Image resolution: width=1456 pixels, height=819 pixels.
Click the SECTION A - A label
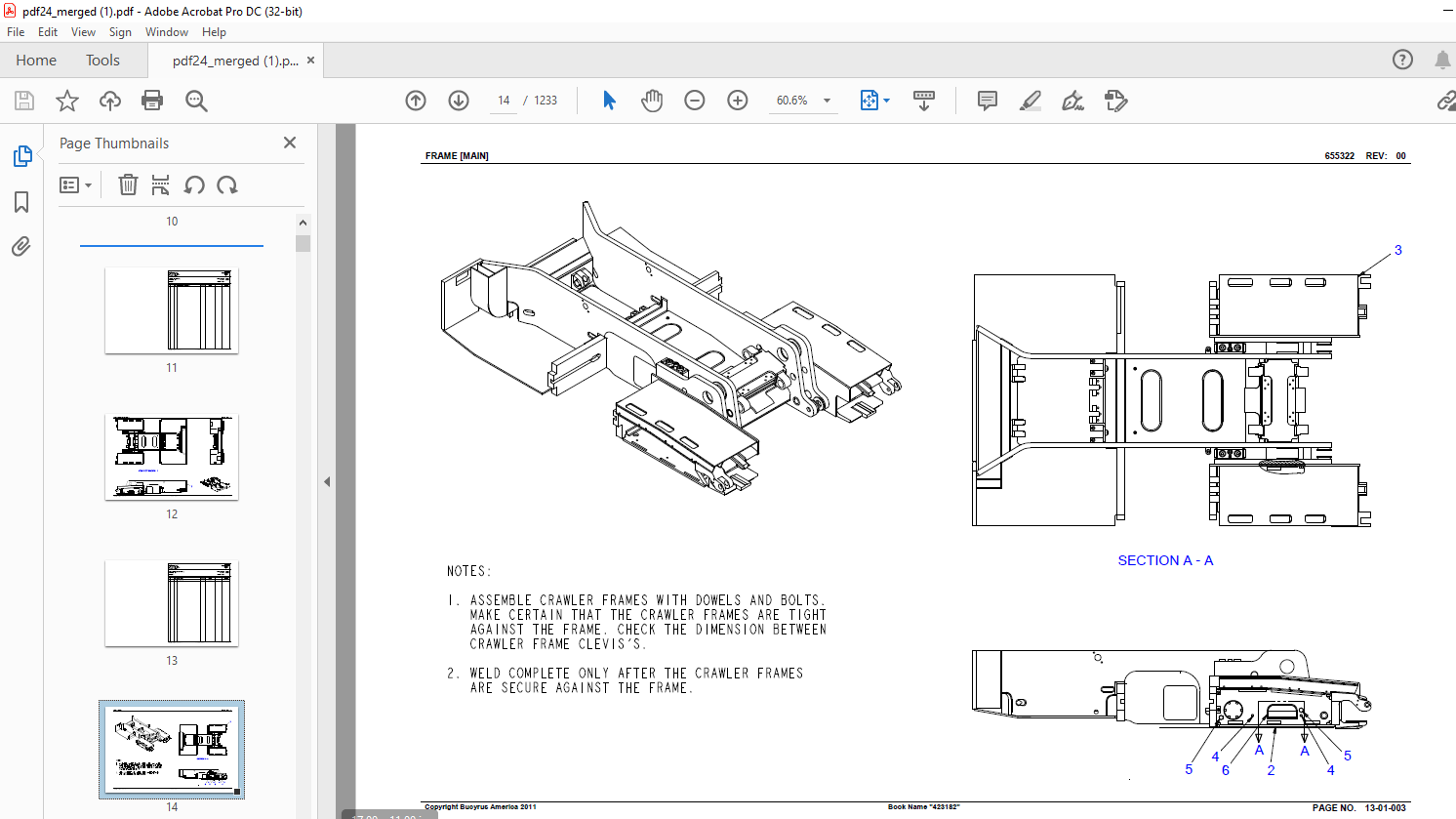1165,560
